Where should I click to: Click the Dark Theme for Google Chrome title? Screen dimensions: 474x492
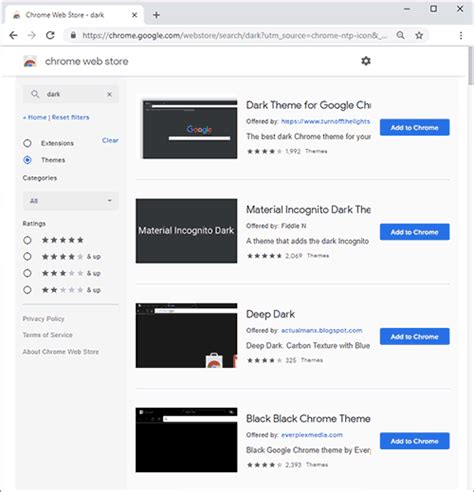308,105
